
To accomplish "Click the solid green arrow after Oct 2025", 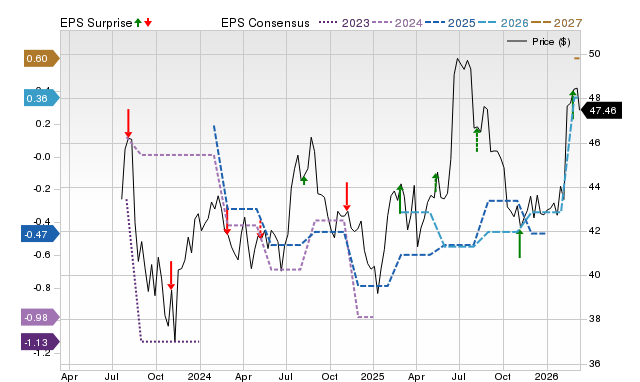I will pyautogui.click(x=520, y=243).
